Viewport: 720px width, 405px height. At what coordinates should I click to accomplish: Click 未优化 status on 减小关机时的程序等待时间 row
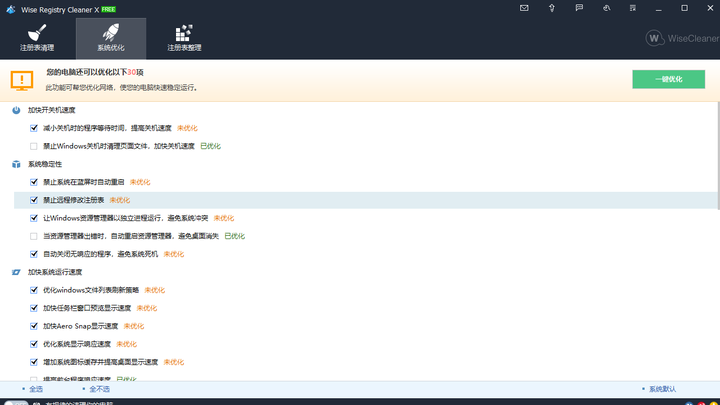pos(187,128)
